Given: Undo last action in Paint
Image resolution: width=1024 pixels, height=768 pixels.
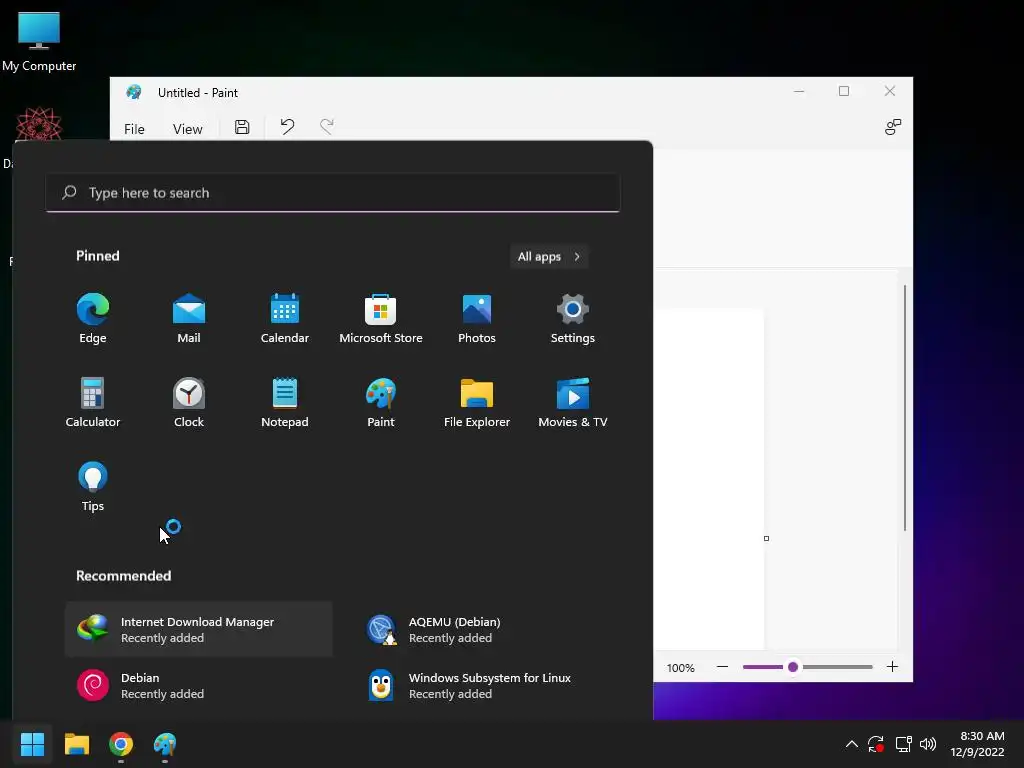Looking at the screenshot, I should click(x=287, y=127).
